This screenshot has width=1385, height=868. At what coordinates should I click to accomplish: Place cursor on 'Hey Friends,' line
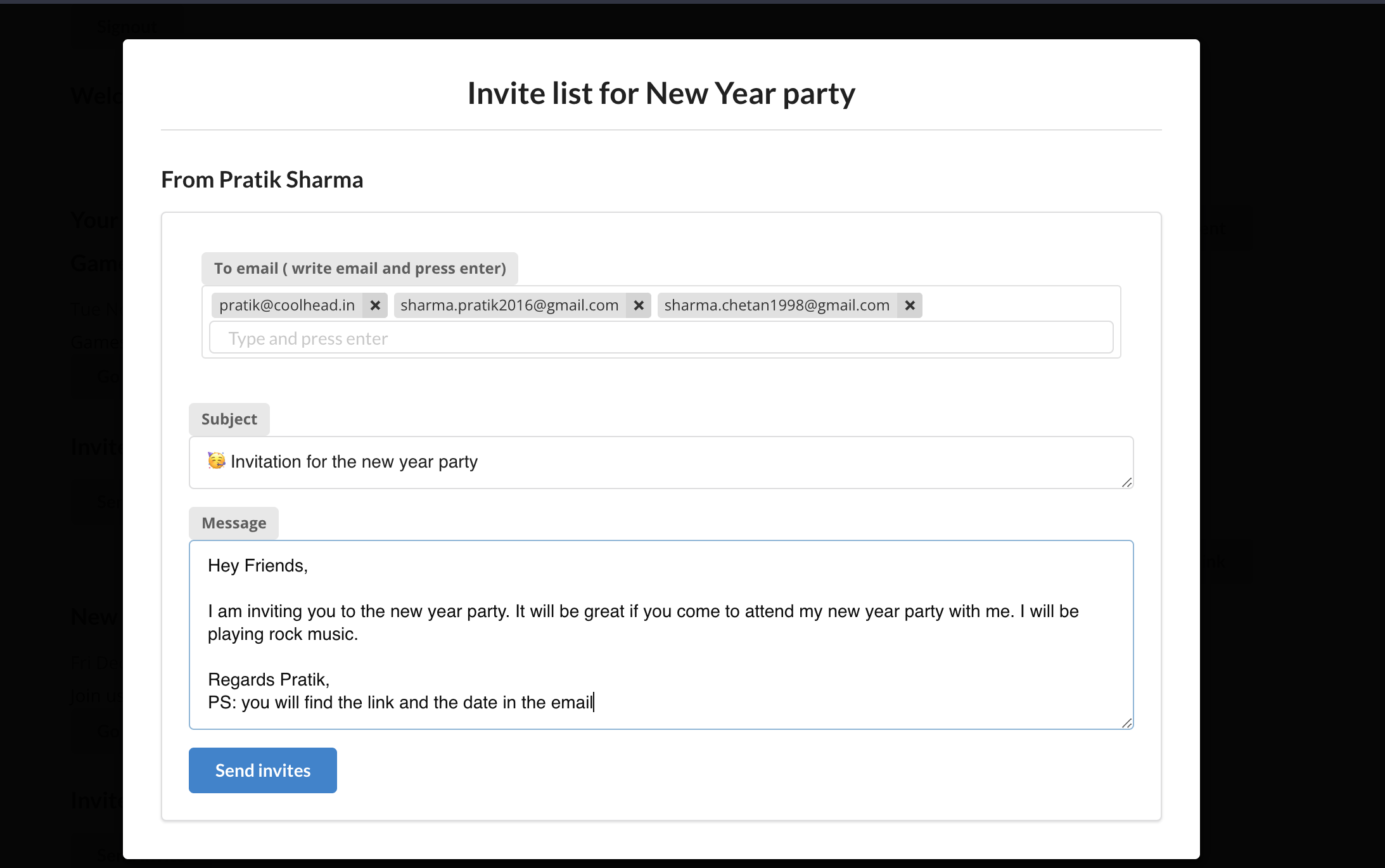(258, 566)
